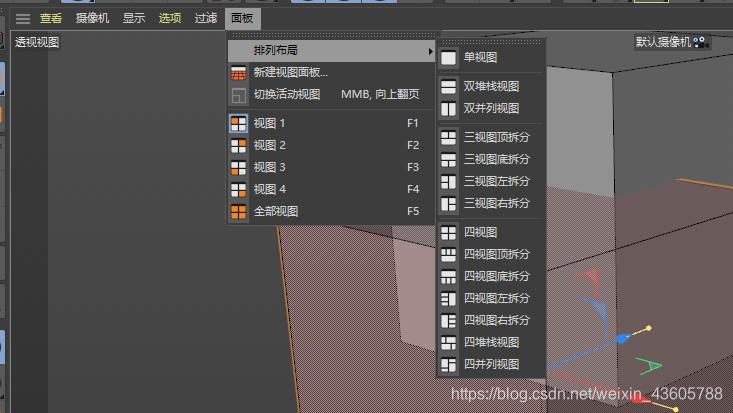Choose the 三视图左拆分 layout icon
This screenshot has height=413, width=733.
click(x=448, y=181)
